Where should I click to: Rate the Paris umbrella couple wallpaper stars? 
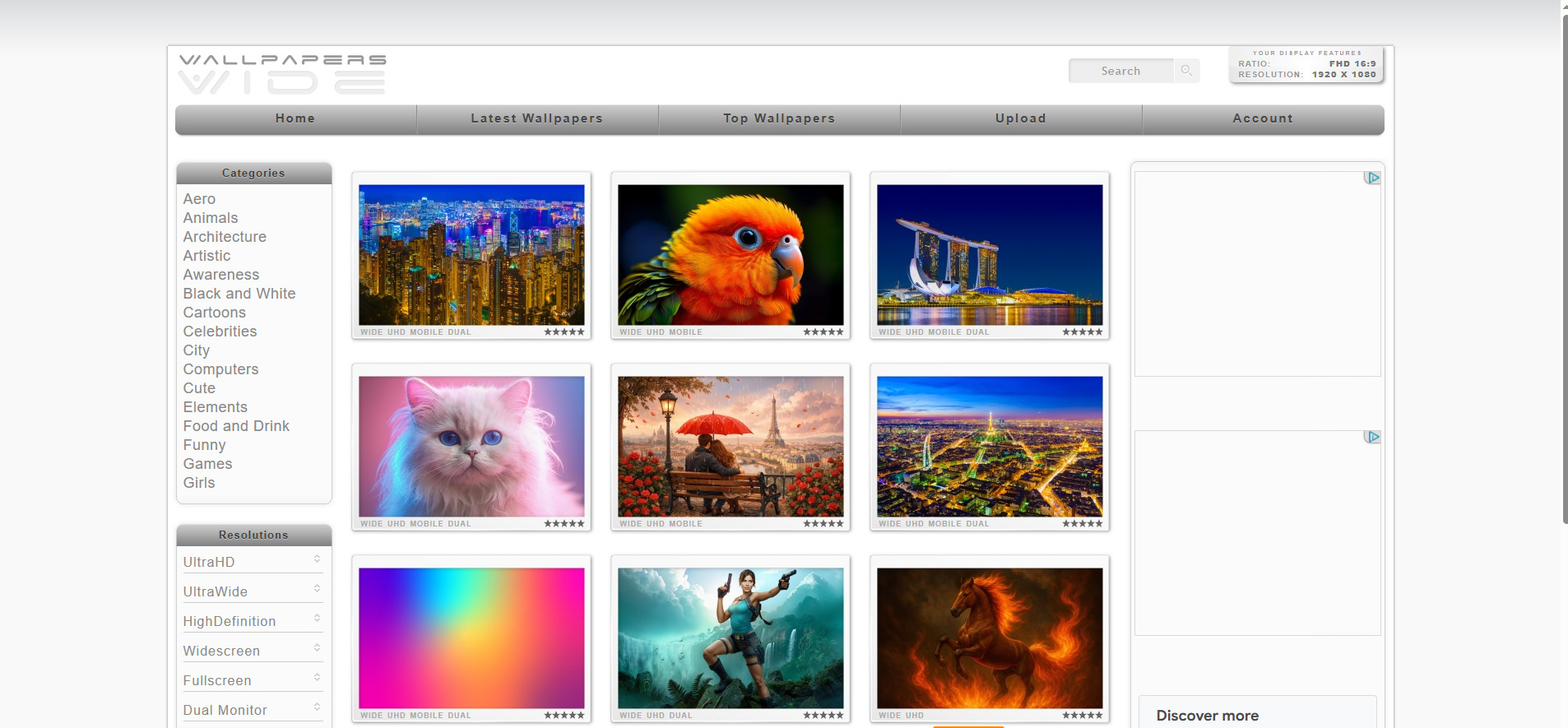823,524
